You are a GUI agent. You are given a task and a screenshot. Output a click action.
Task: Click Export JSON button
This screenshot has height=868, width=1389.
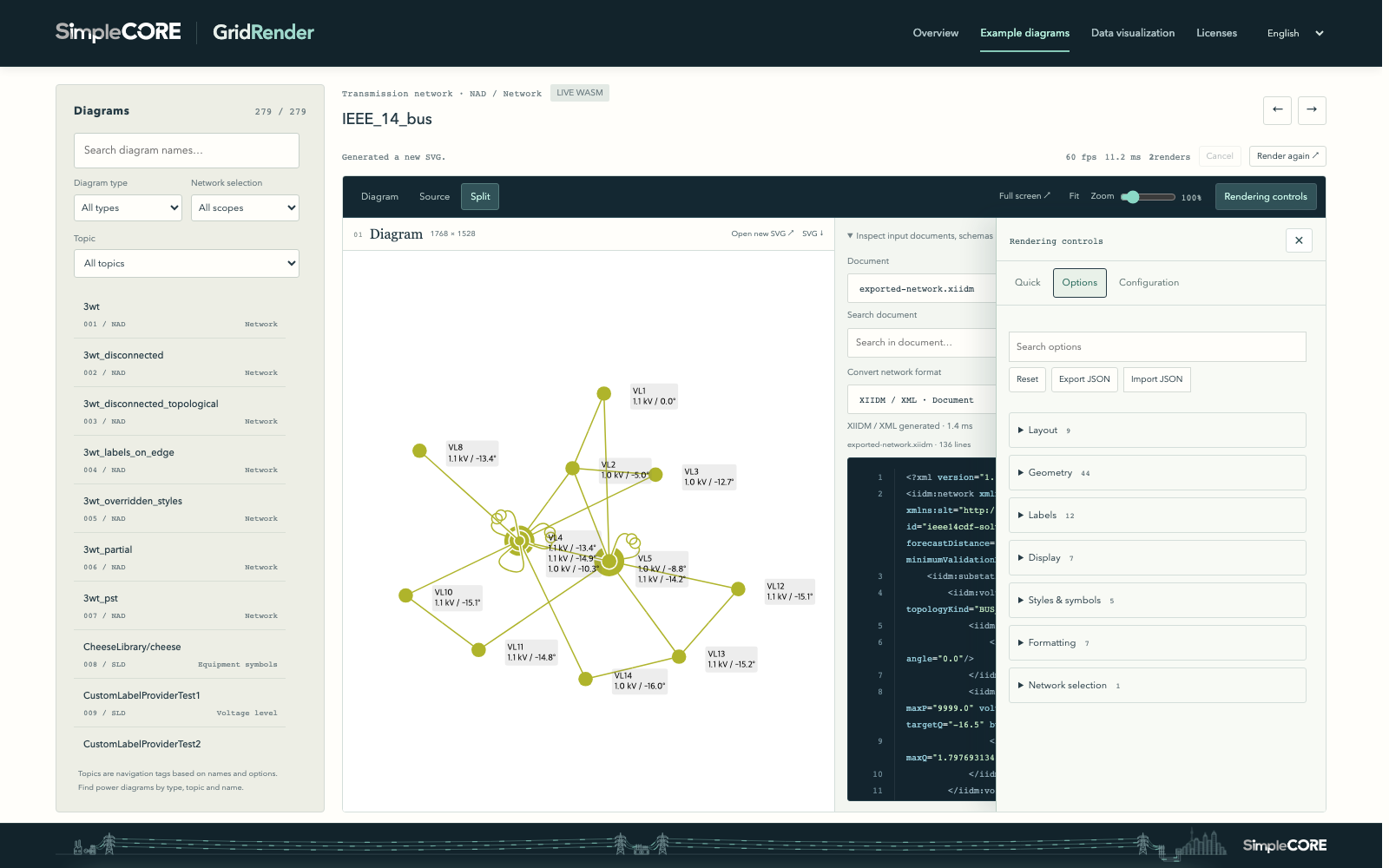click(x=1084, y=379)
